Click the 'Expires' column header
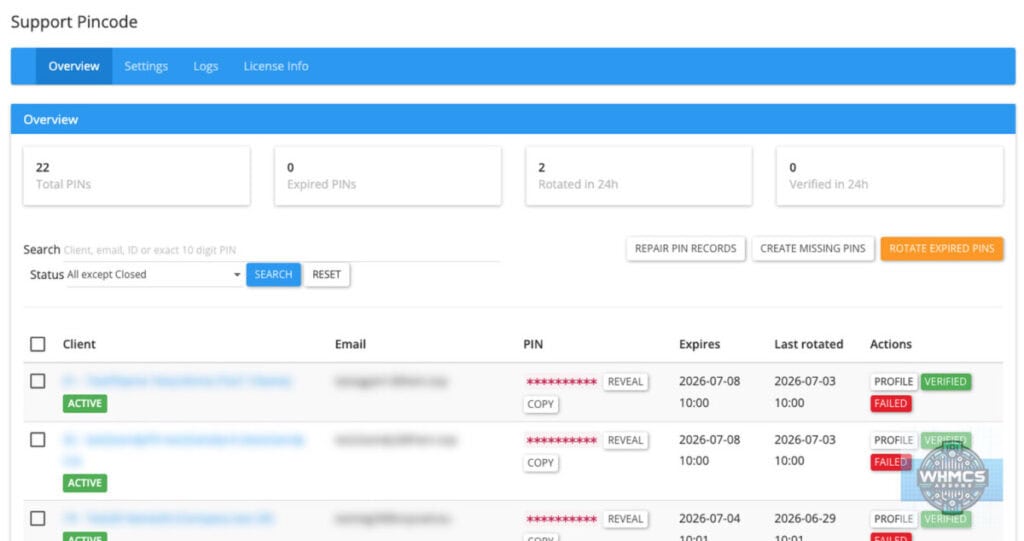Screen dimensions: 1024x541 699,344
